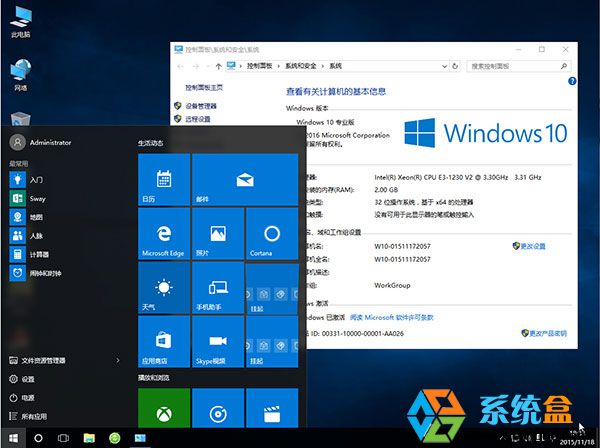Click the first 挂起 pending tile

pyautogui.click(x=272, y=288)
